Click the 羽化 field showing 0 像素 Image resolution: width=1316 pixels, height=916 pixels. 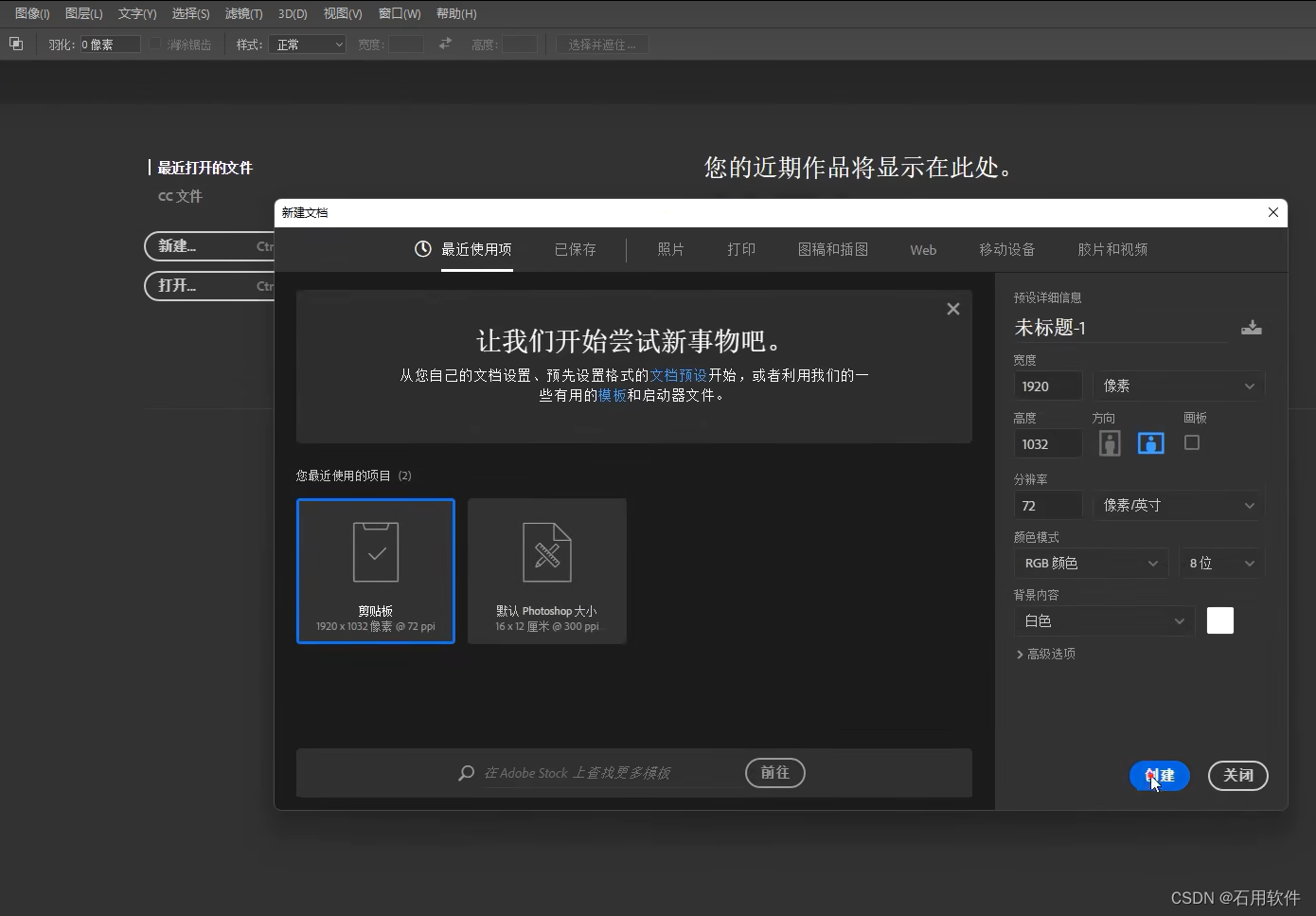pyautogui.click(x=110, y=45)
